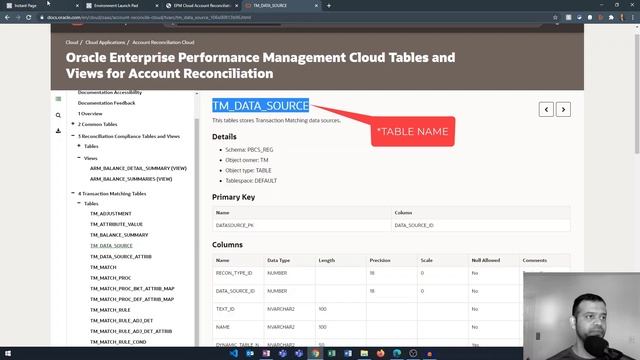Image resolution: width=640 pixels, height=360 pixels.
Task: Open the Cloud breadcrumb link
Action: coord(72,42)
